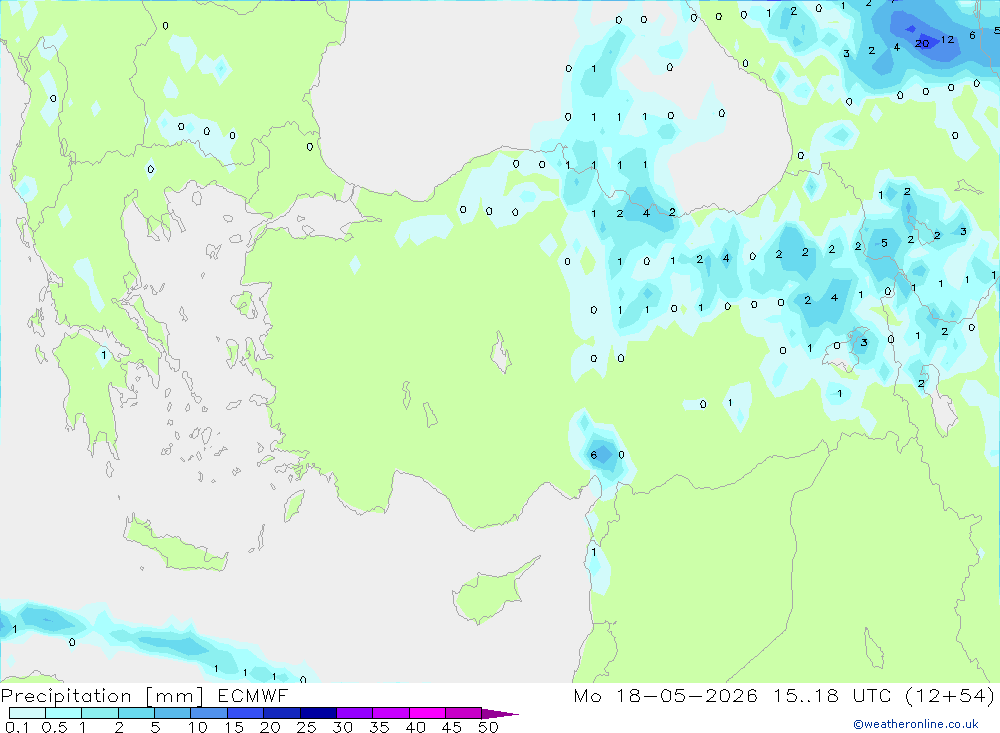The width and height of the screenshot is (1000, 733).
Task: Select the 45–50 mm dark magenta swatch
Action: (x=463, y=713)
